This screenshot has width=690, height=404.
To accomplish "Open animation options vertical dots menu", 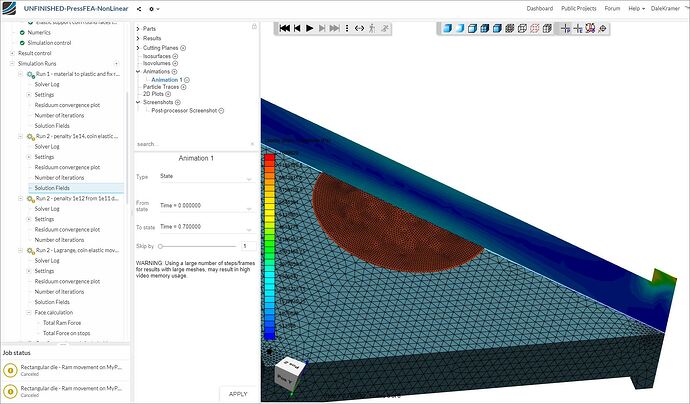I will (347, 28).
